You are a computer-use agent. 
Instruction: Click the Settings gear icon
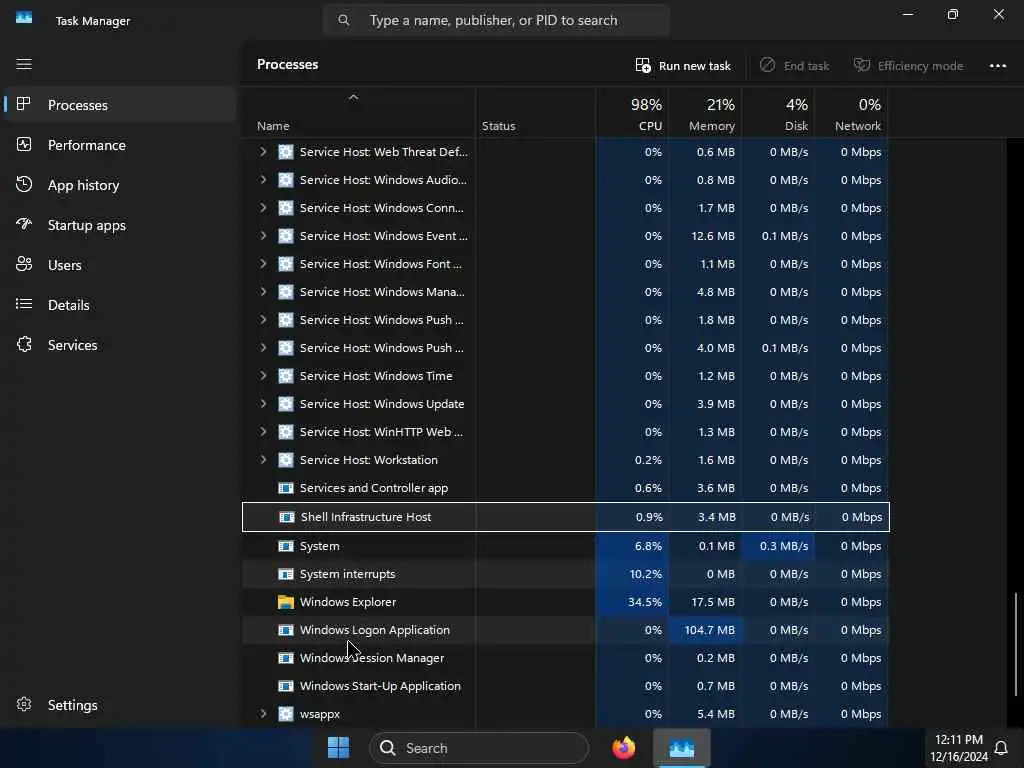(x=24, y=704)
